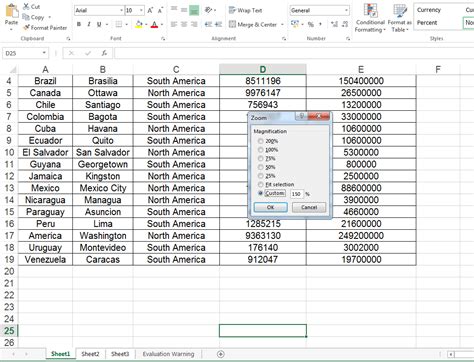Click the custom zoom percentage field
This screenshot has height=362, width=474.
(296, 194)
